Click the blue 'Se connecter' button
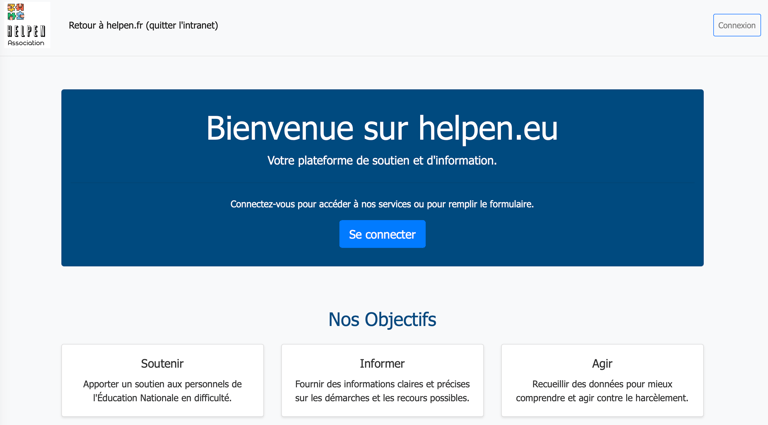 coord(382,234)
